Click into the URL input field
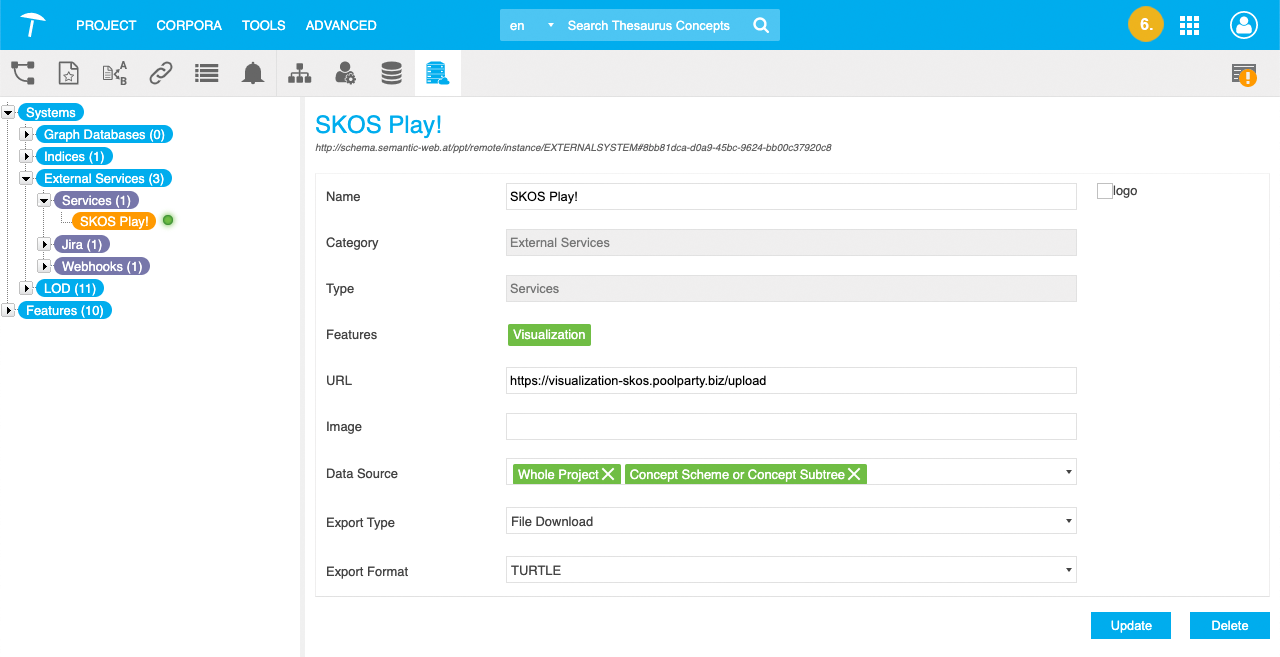The image size is (1280, 657). [791, 381]
